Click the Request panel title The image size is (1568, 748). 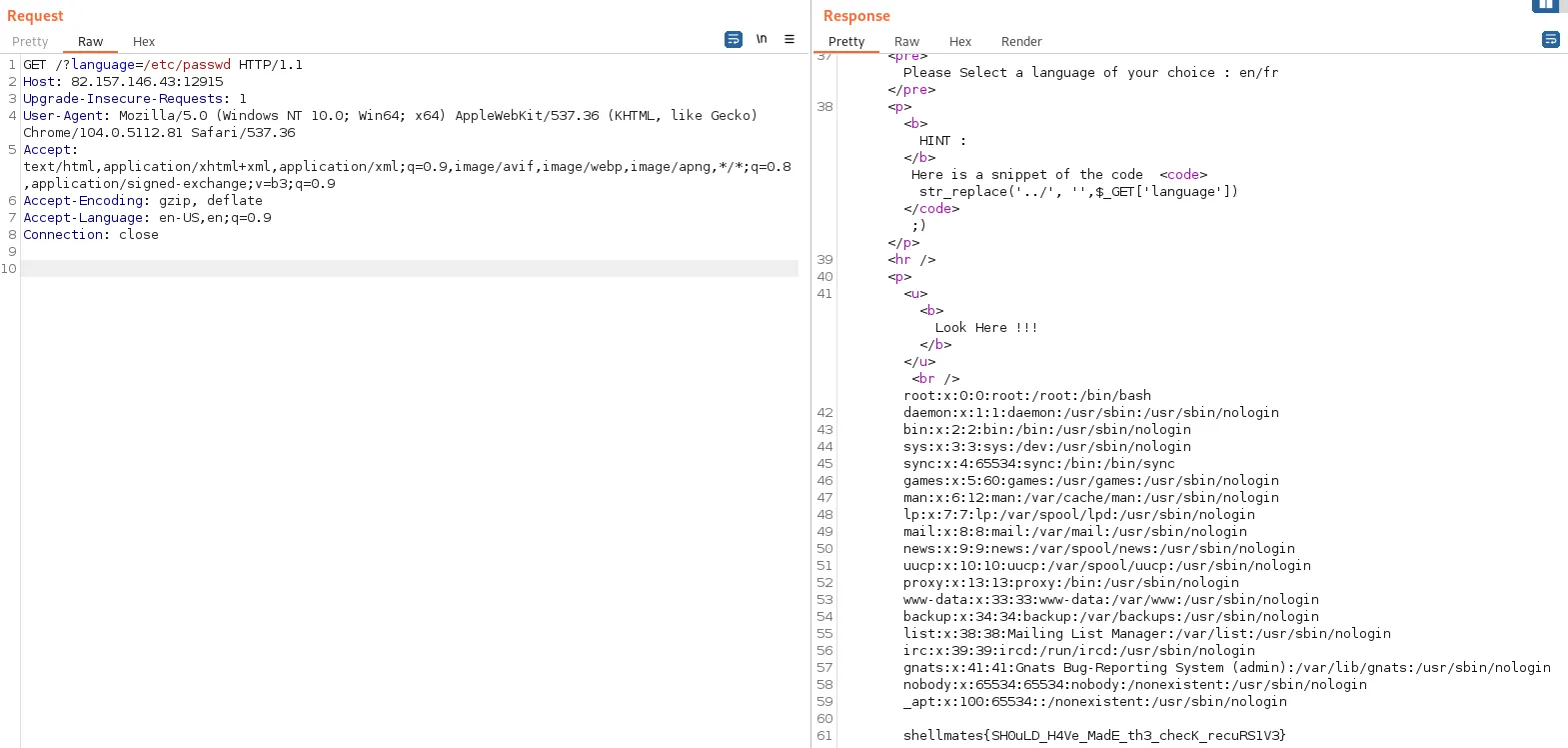click(x=35, y=16)
